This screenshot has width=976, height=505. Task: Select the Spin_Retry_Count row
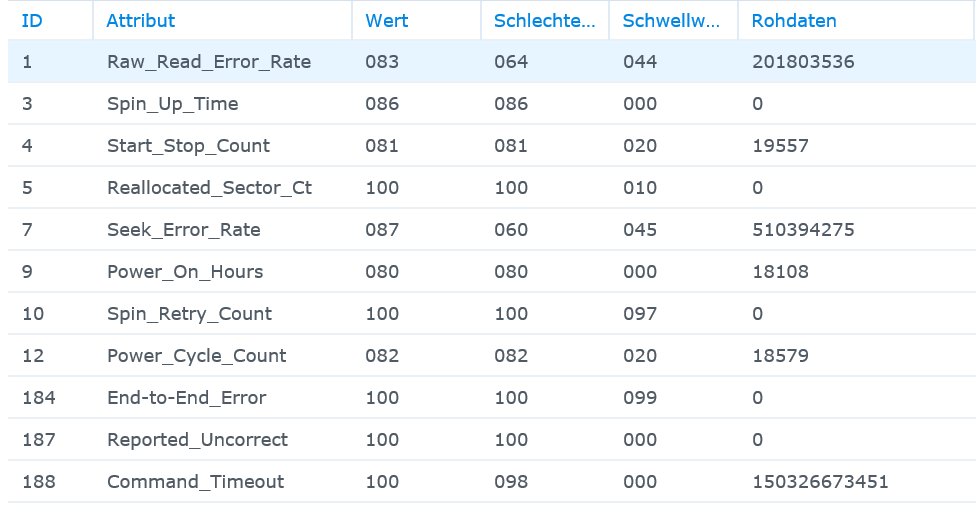coord(492,313)
